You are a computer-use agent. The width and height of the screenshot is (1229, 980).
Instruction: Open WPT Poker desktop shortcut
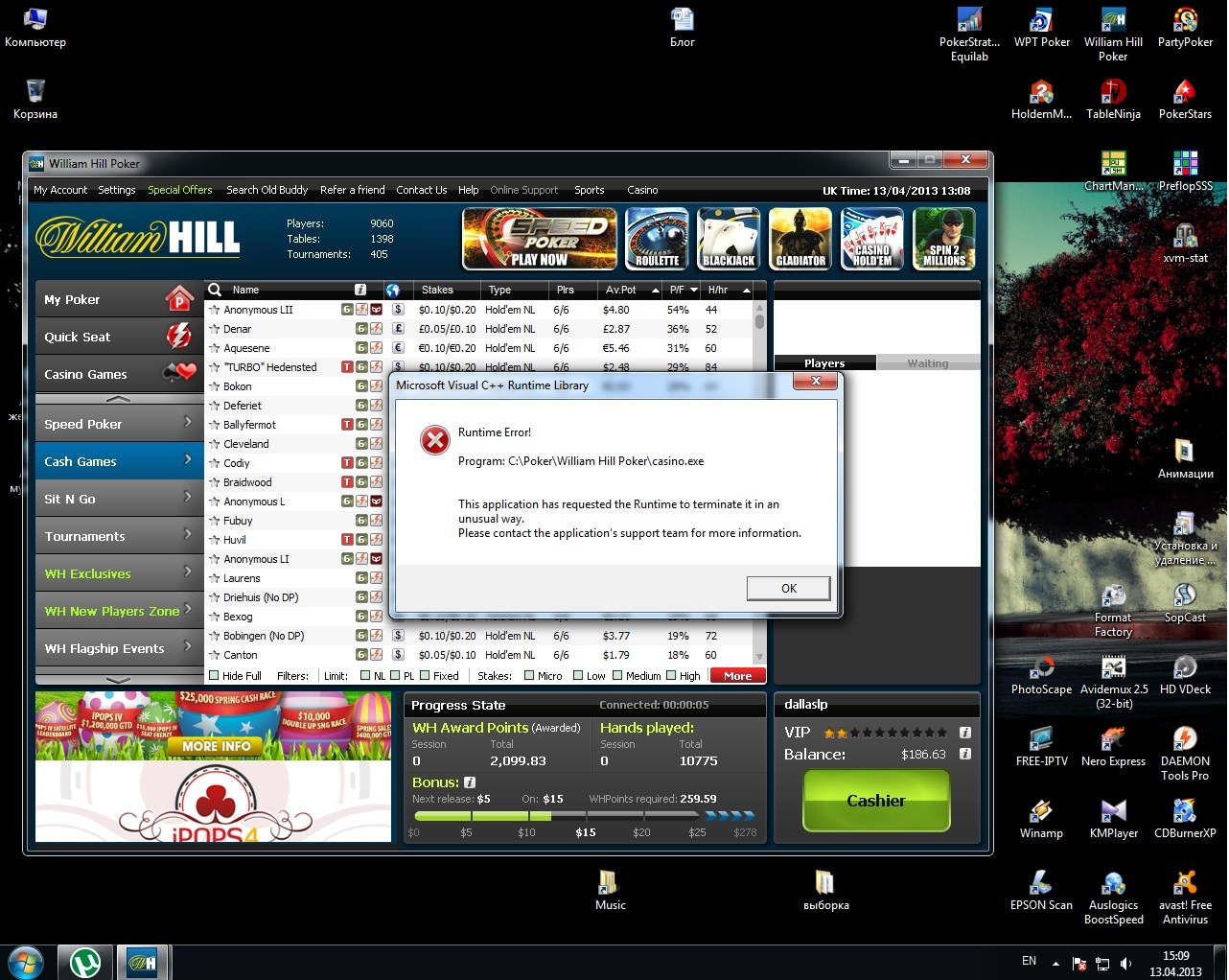point(1041,28)
